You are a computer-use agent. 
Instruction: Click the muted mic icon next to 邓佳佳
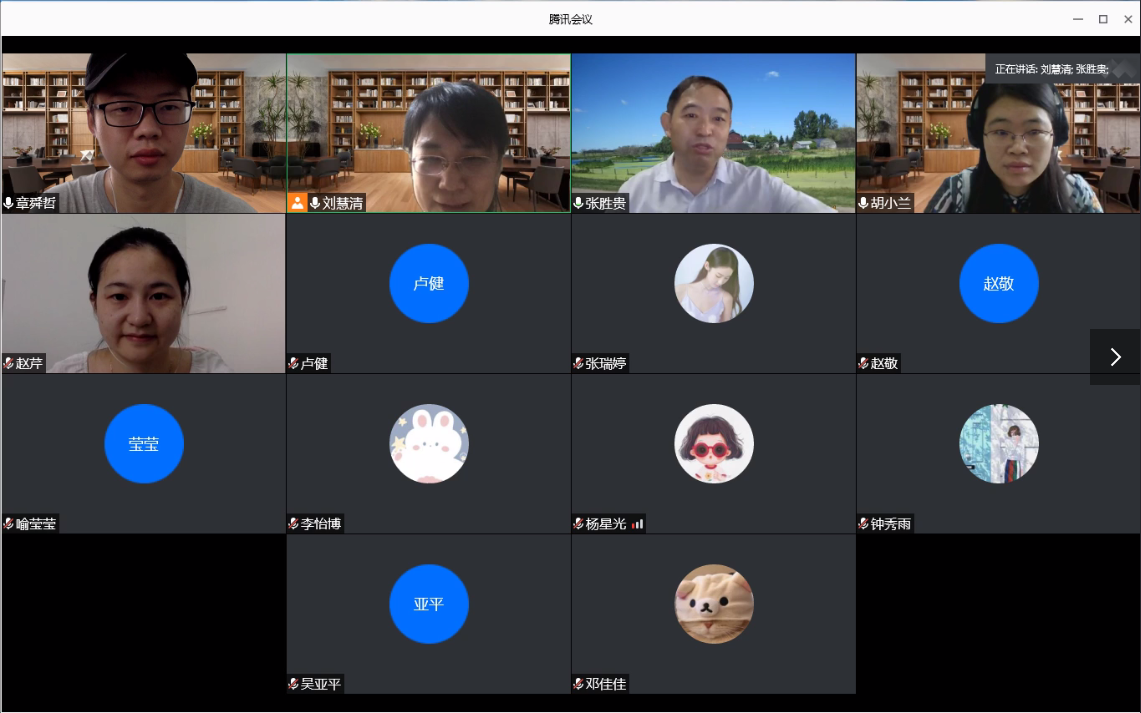point(579,684)
